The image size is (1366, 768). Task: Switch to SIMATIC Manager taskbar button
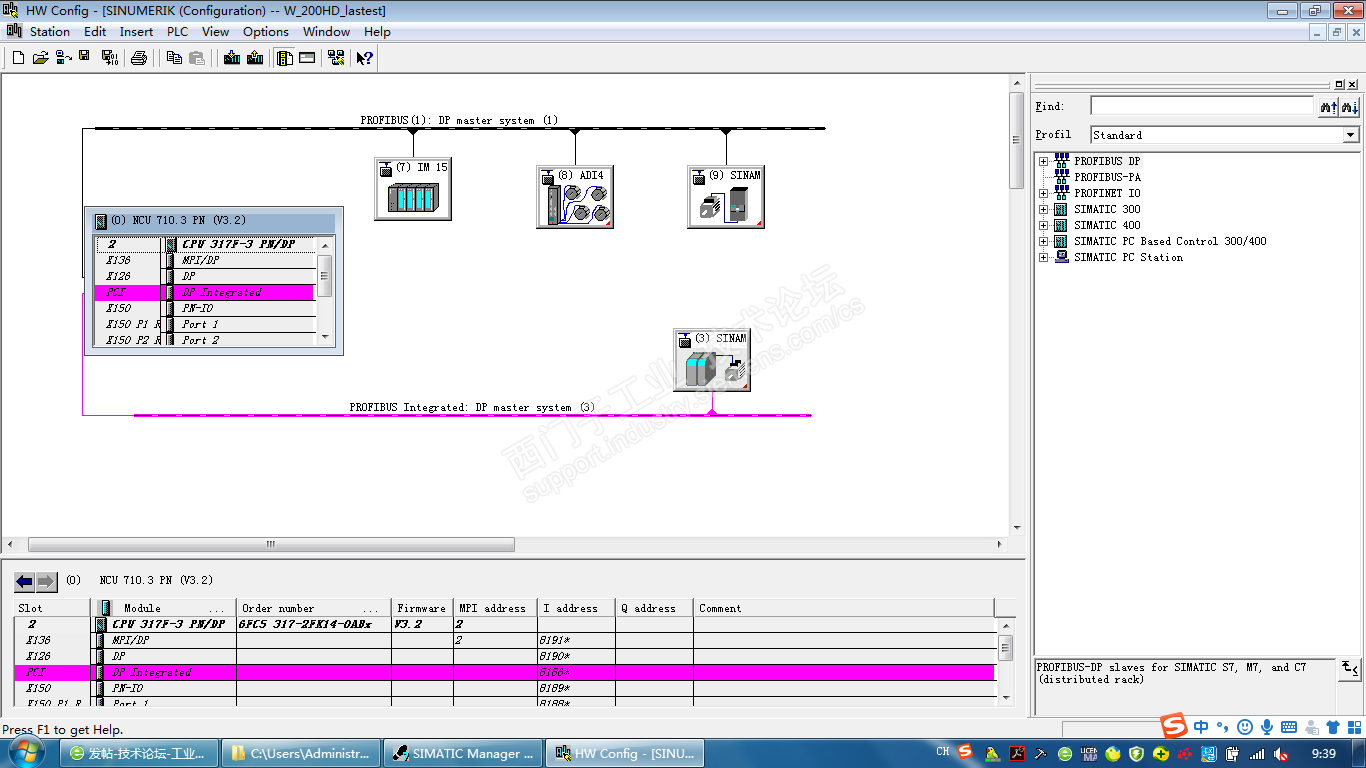coord(462,753)
